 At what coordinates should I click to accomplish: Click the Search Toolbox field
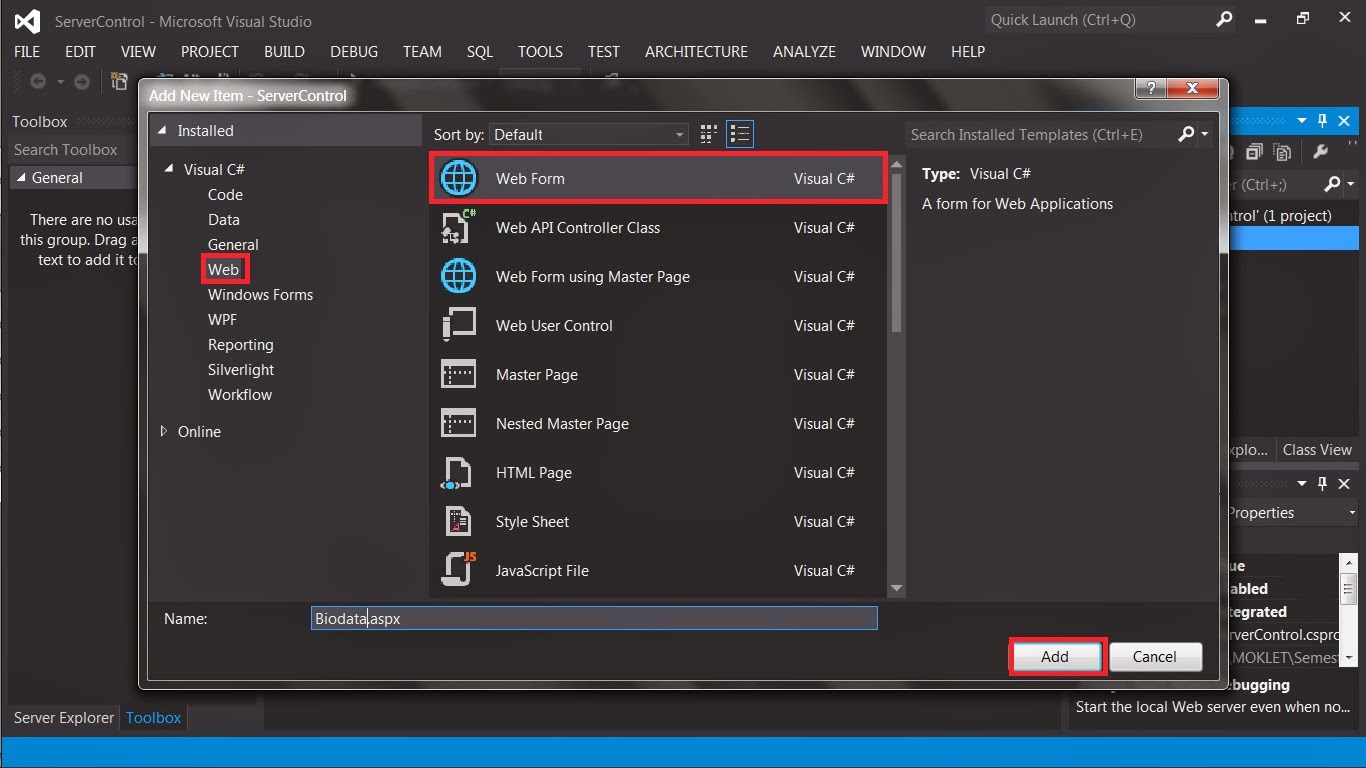pos(72,150)
